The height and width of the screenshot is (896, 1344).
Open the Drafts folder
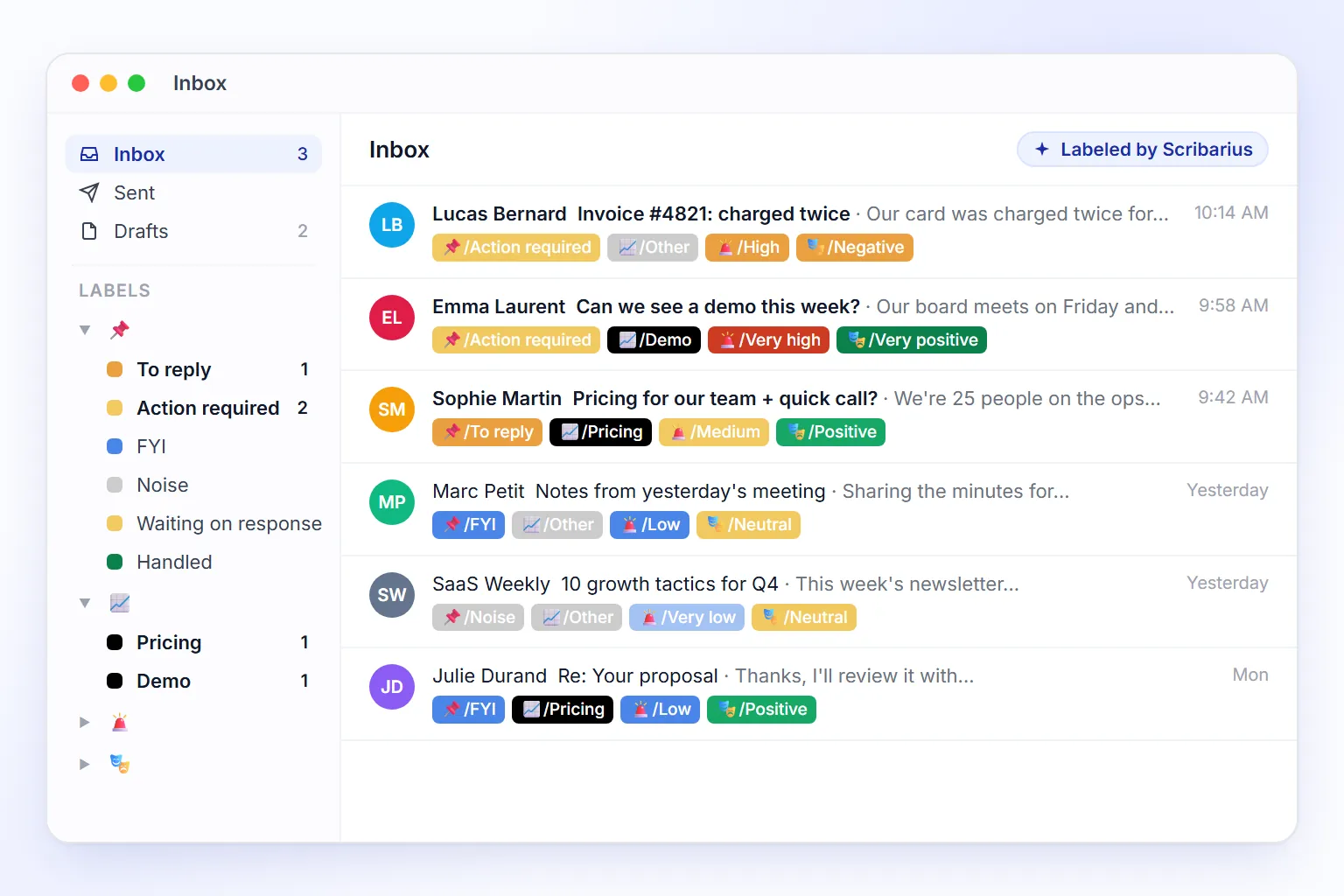click(193, 231)
